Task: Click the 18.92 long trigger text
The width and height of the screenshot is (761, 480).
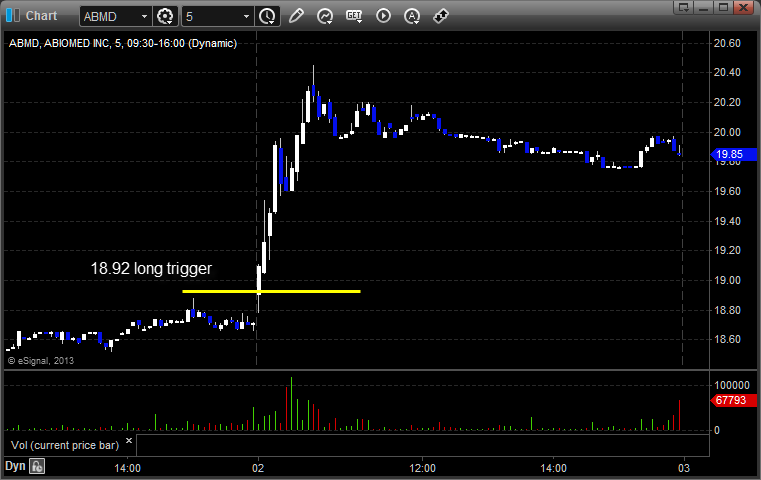Action: point(151,268)
